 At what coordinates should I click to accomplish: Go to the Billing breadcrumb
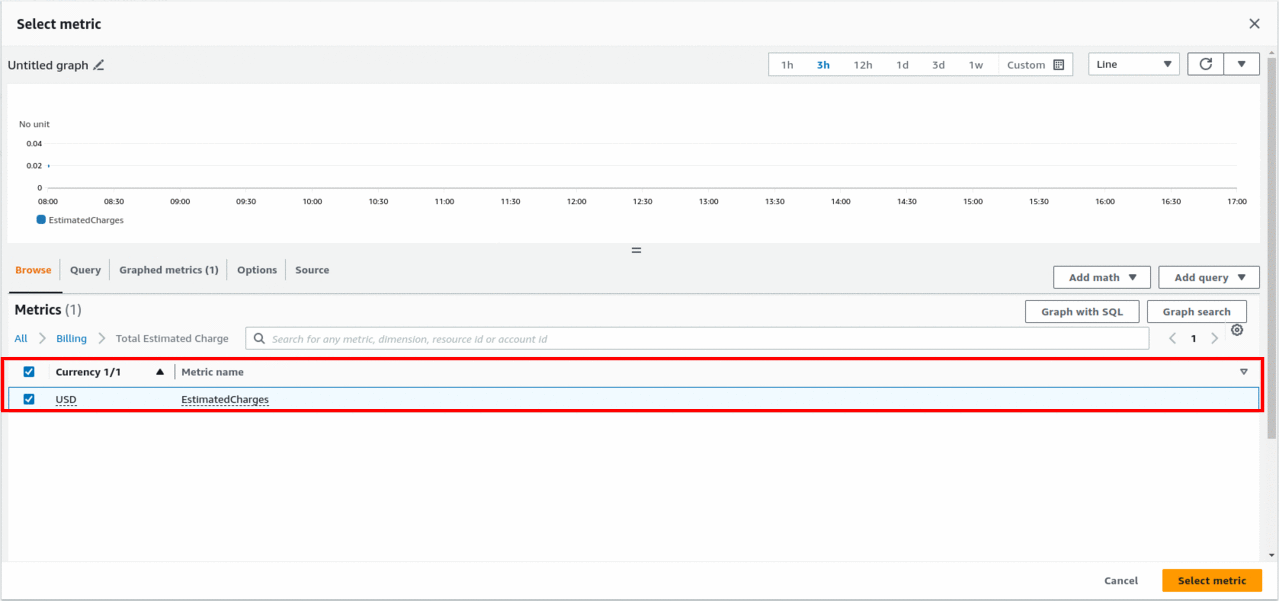coord(71,339)
